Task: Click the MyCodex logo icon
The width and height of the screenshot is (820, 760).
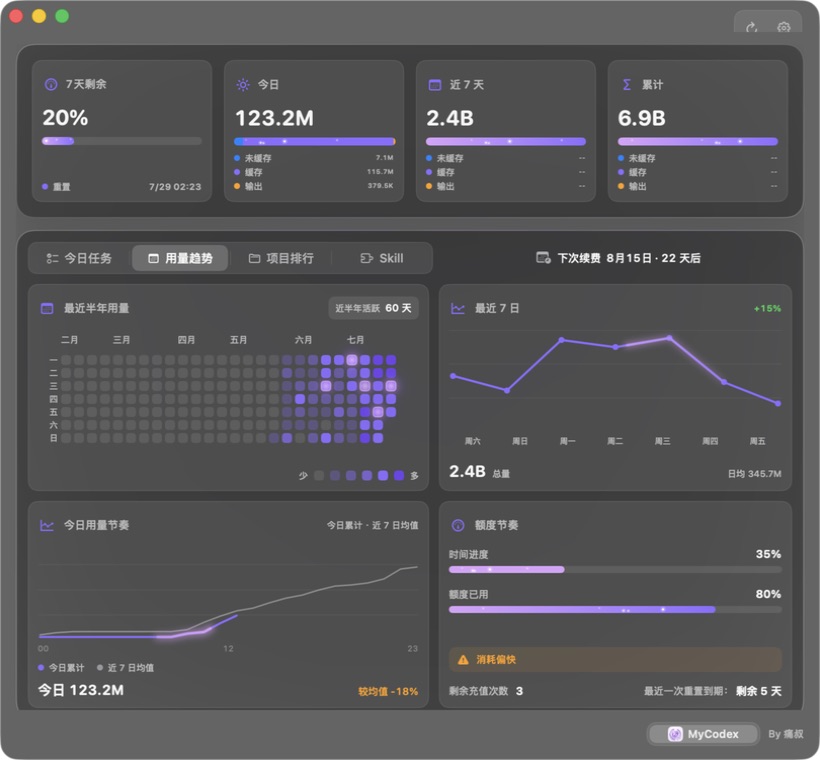Action: (x=675, y=734)
